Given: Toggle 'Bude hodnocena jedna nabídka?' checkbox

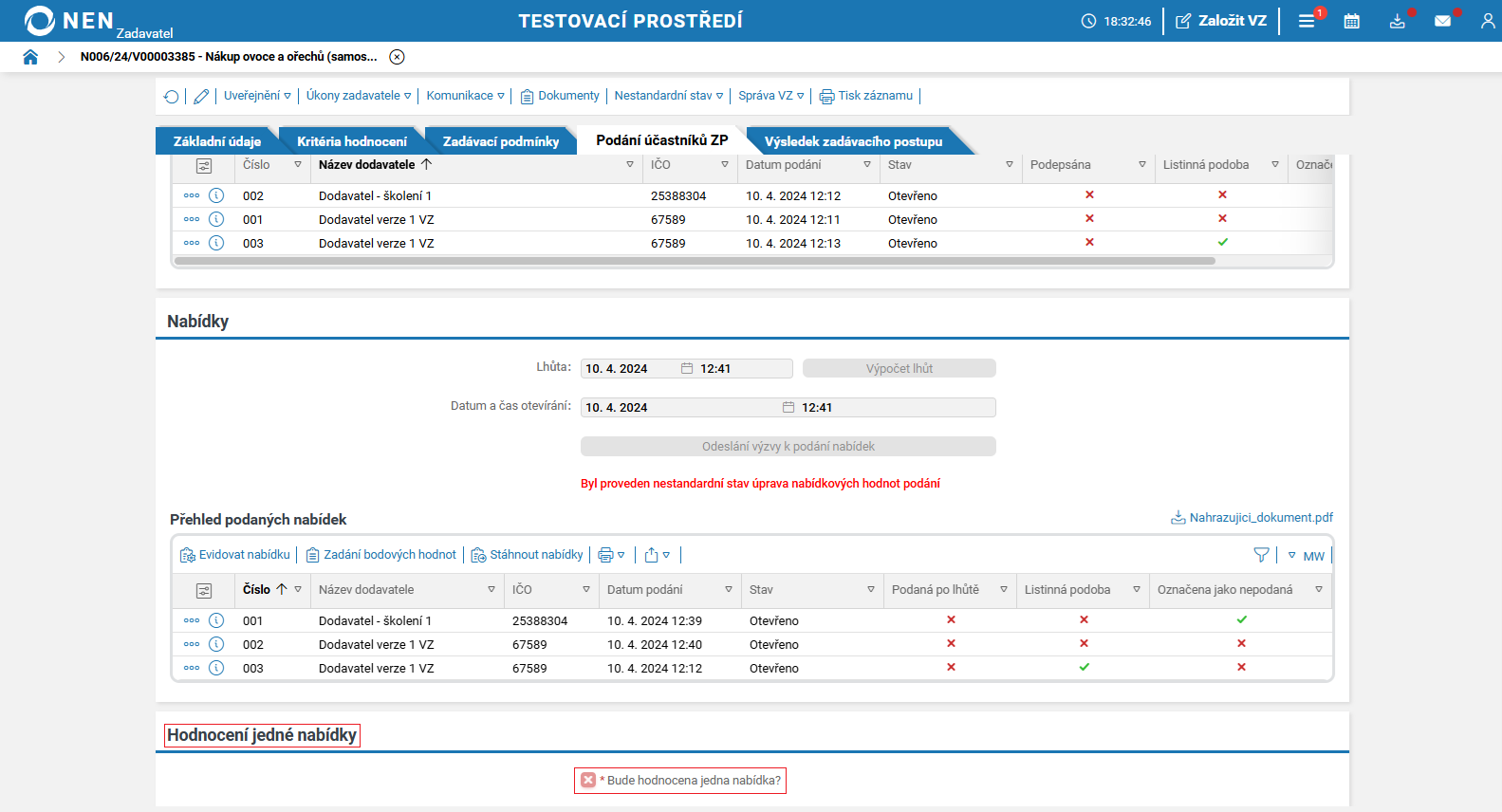Looking at the screenshot, I should (588, 780).
